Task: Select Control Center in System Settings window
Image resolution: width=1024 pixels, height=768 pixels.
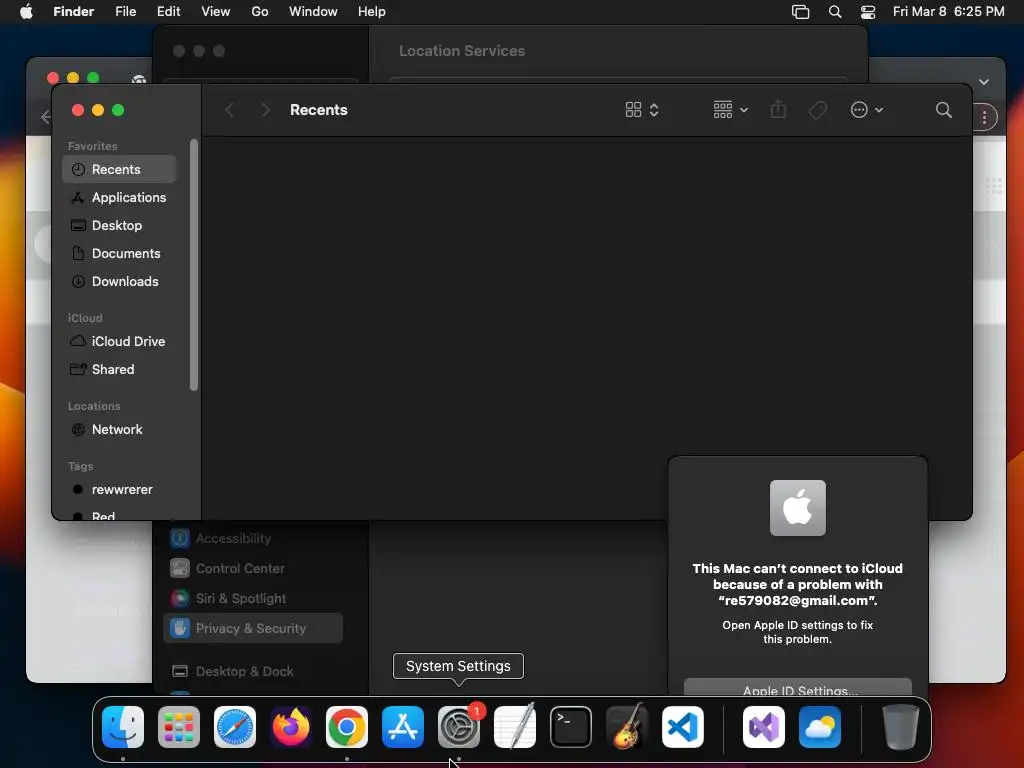Action: 253,568
